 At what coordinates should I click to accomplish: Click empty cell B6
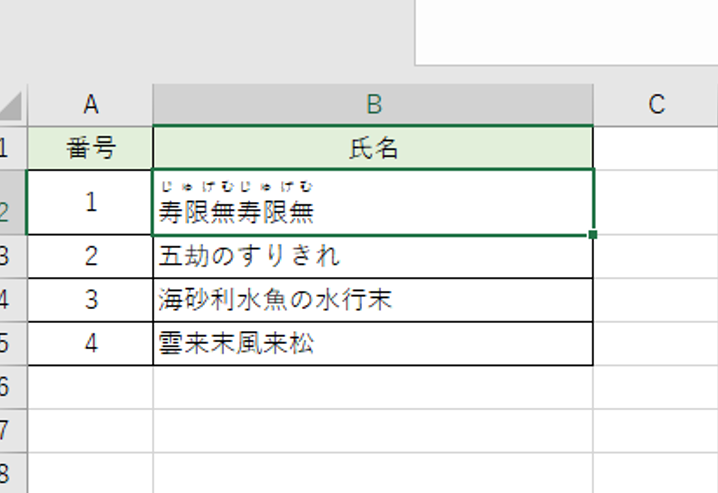tap(373, 387)
